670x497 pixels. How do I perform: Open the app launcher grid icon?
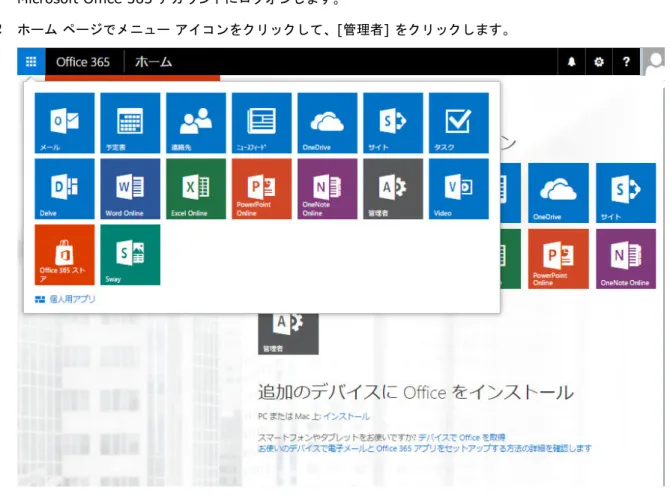pyautogui.click(x=31, y=62)
